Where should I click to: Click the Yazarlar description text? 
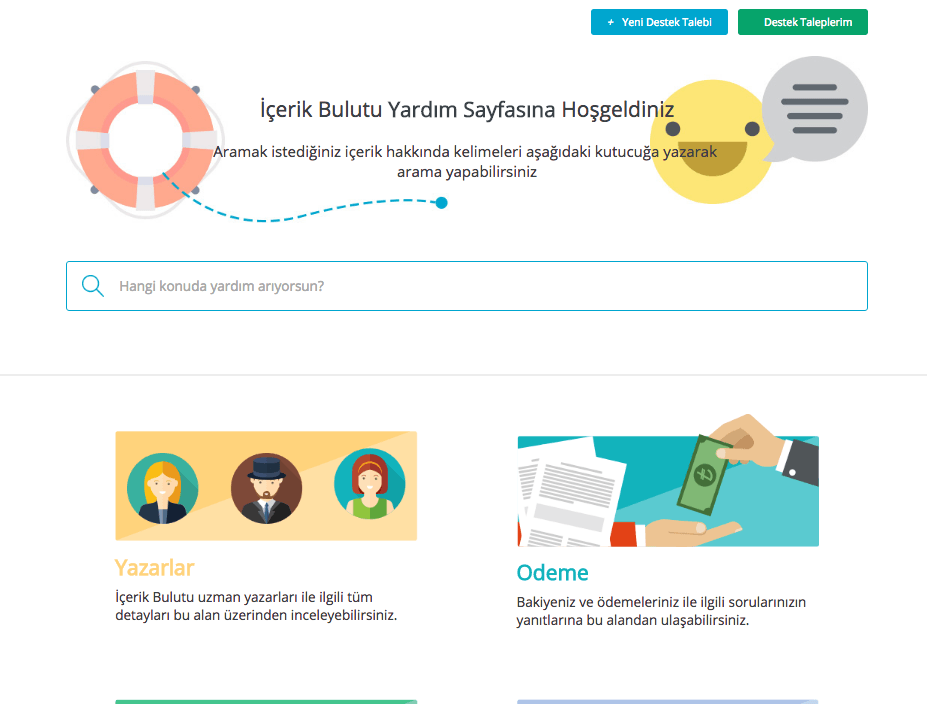(x=256, y=606)
